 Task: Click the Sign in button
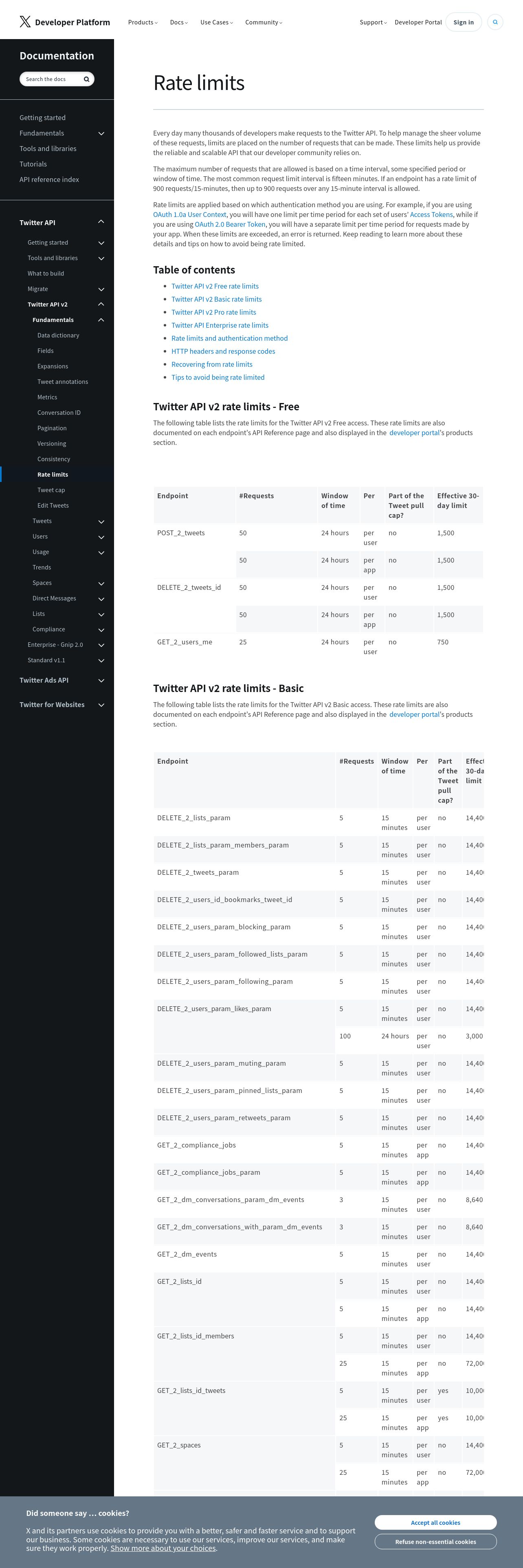[x=464, y=22]
